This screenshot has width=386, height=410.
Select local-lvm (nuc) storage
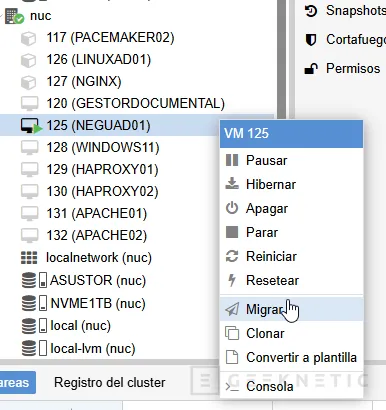pyautogui.click(x=93, y=348)
